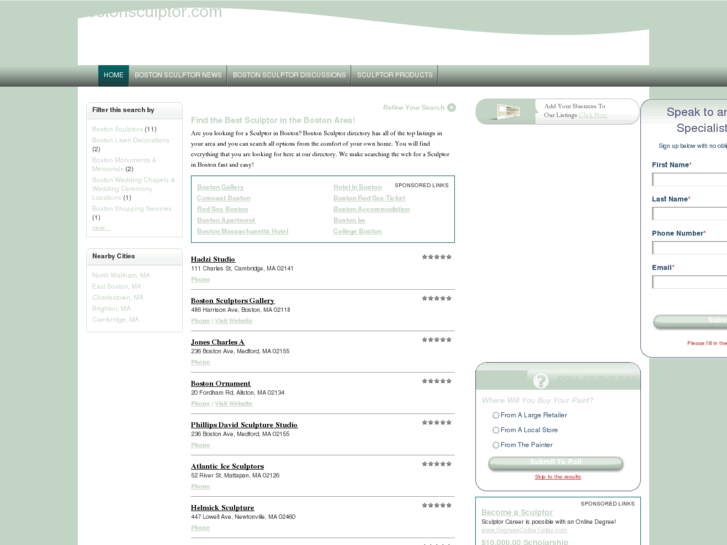Open the Become a Sculptor ad link
727x545 pixels.
(517, 512)
